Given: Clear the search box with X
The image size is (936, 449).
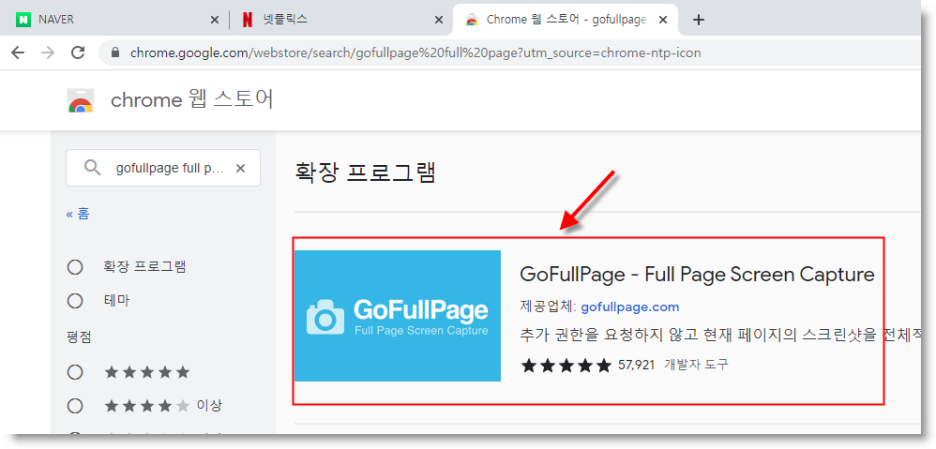Looking at the screenshot, I should pyautogui.click(x=241, y=168).
